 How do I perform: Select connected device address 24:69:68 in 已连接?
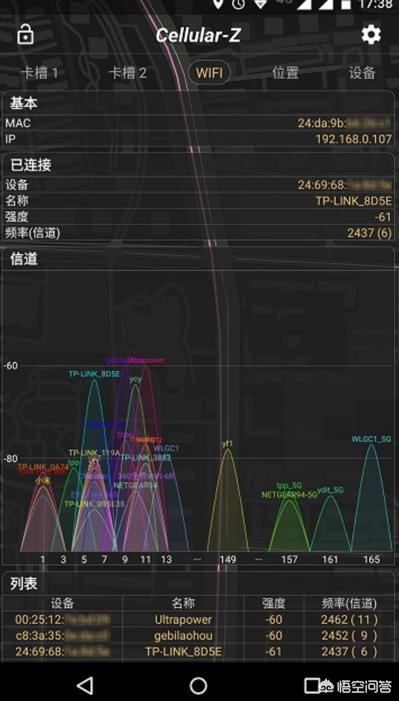coord(344,185)
